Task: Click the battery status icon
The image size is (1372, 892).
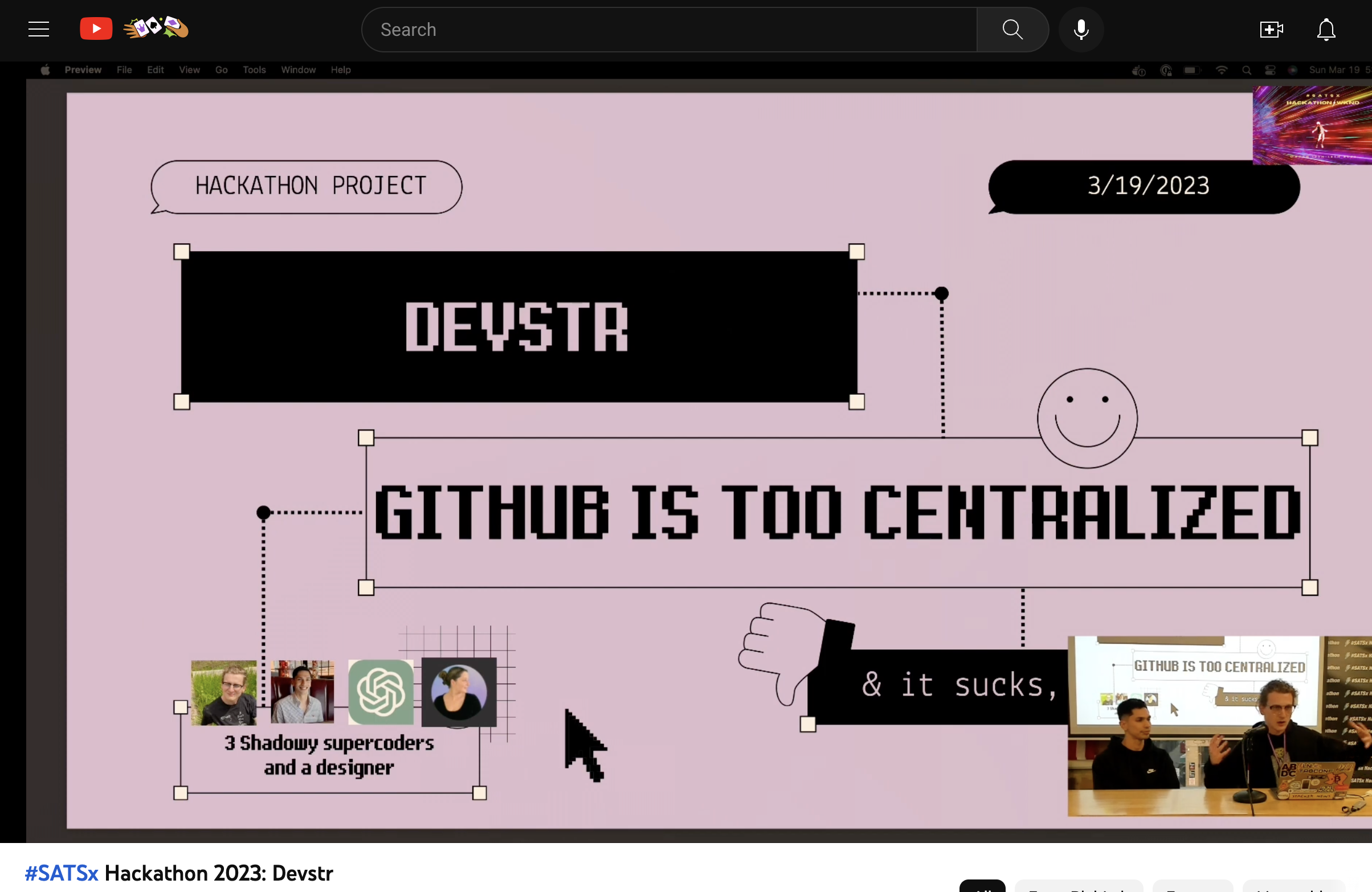Action: [x=1191, y=70]
